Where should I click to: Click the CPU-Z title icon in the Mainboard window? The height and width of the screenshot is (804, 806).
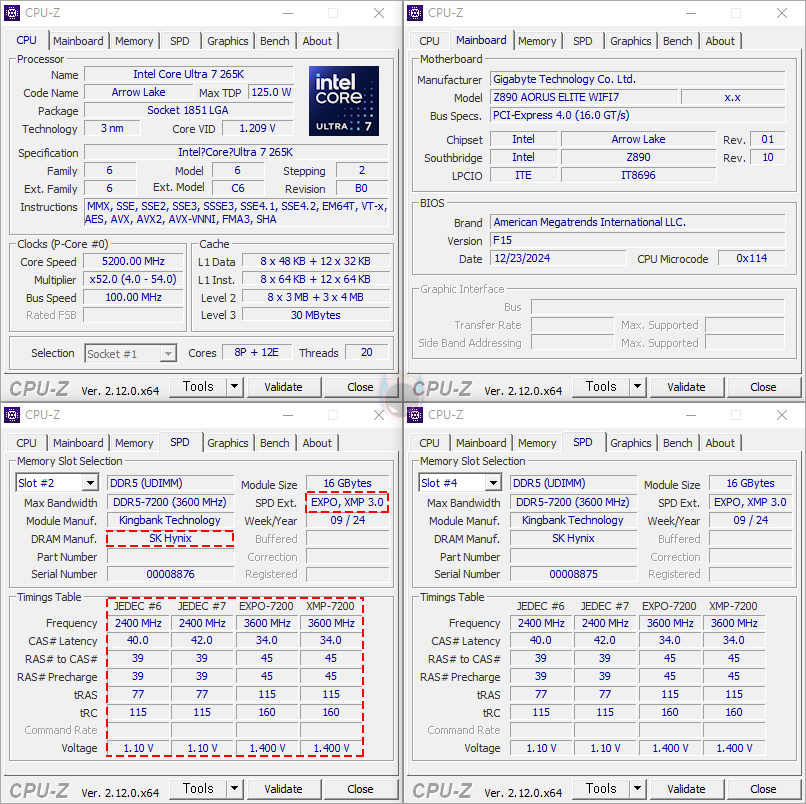pyautogui.click(x=415, y=13)
